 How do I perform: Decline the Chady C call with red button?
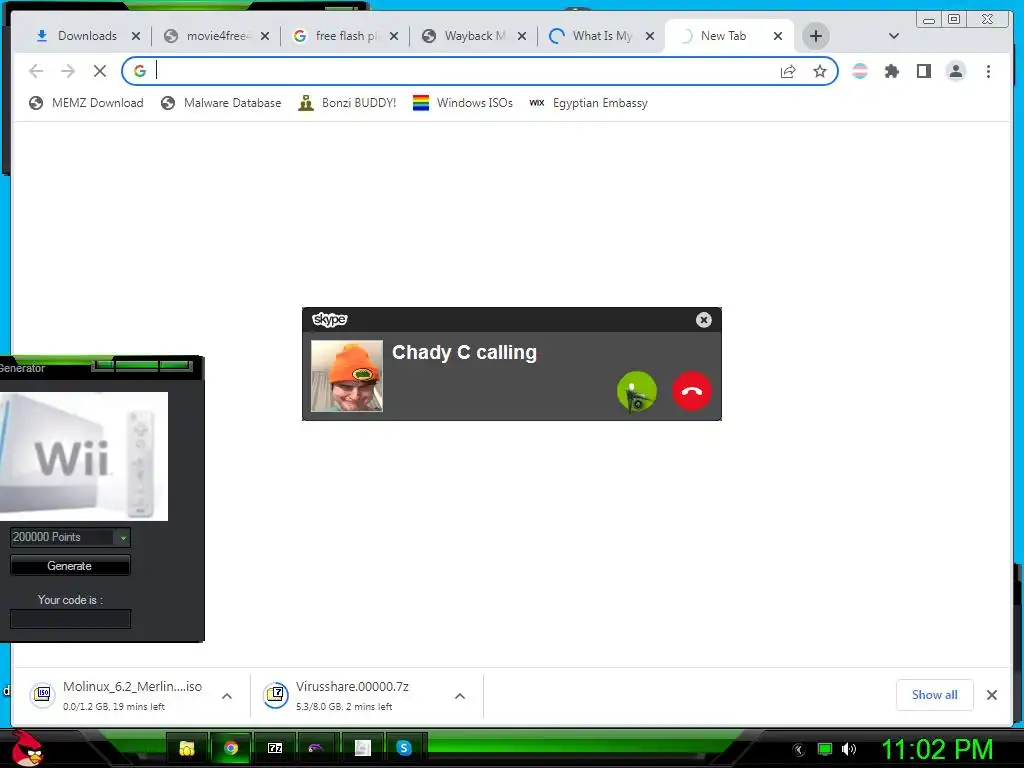click(x=692, y=391)
